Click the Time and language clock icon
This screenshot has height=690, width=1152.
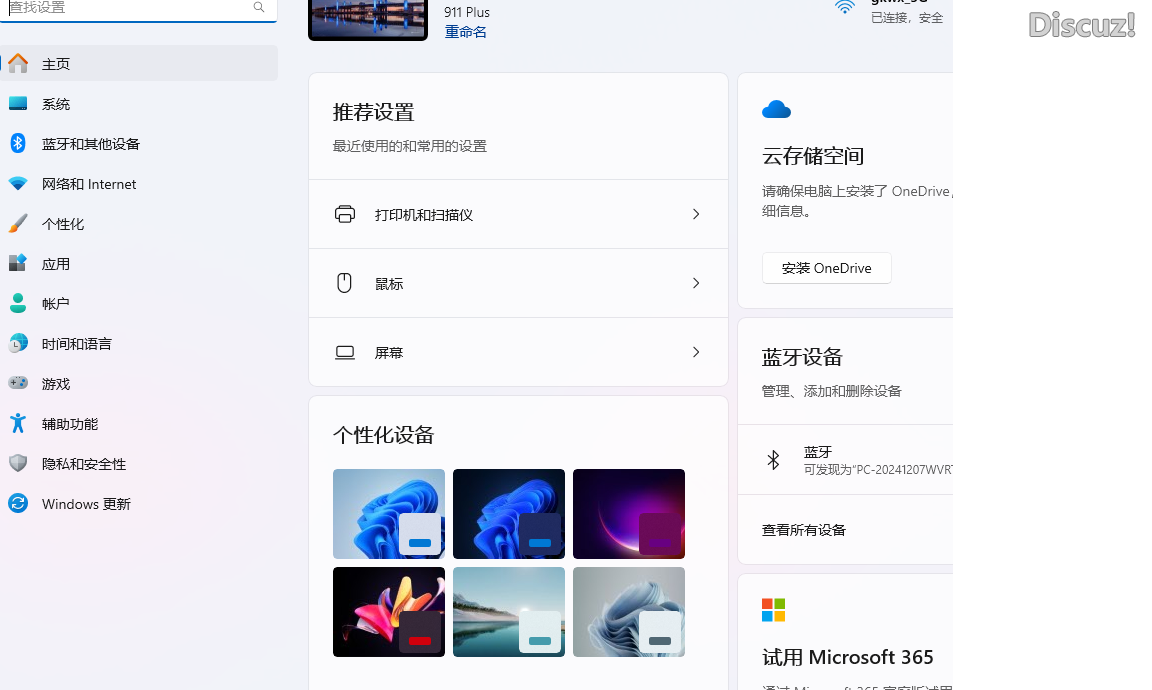coord(18,343)
